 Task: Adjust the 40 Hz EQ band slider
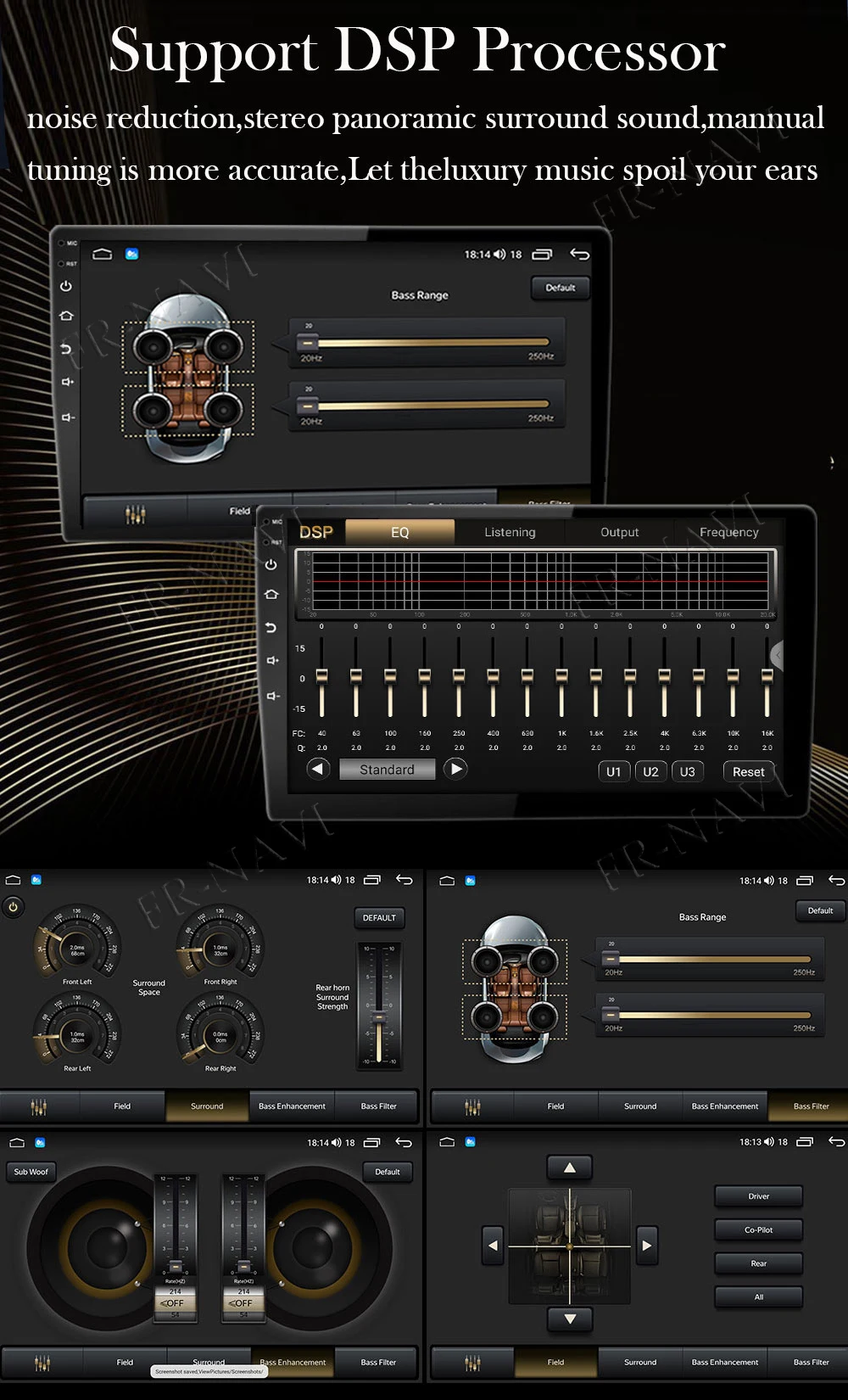point(322,678)
